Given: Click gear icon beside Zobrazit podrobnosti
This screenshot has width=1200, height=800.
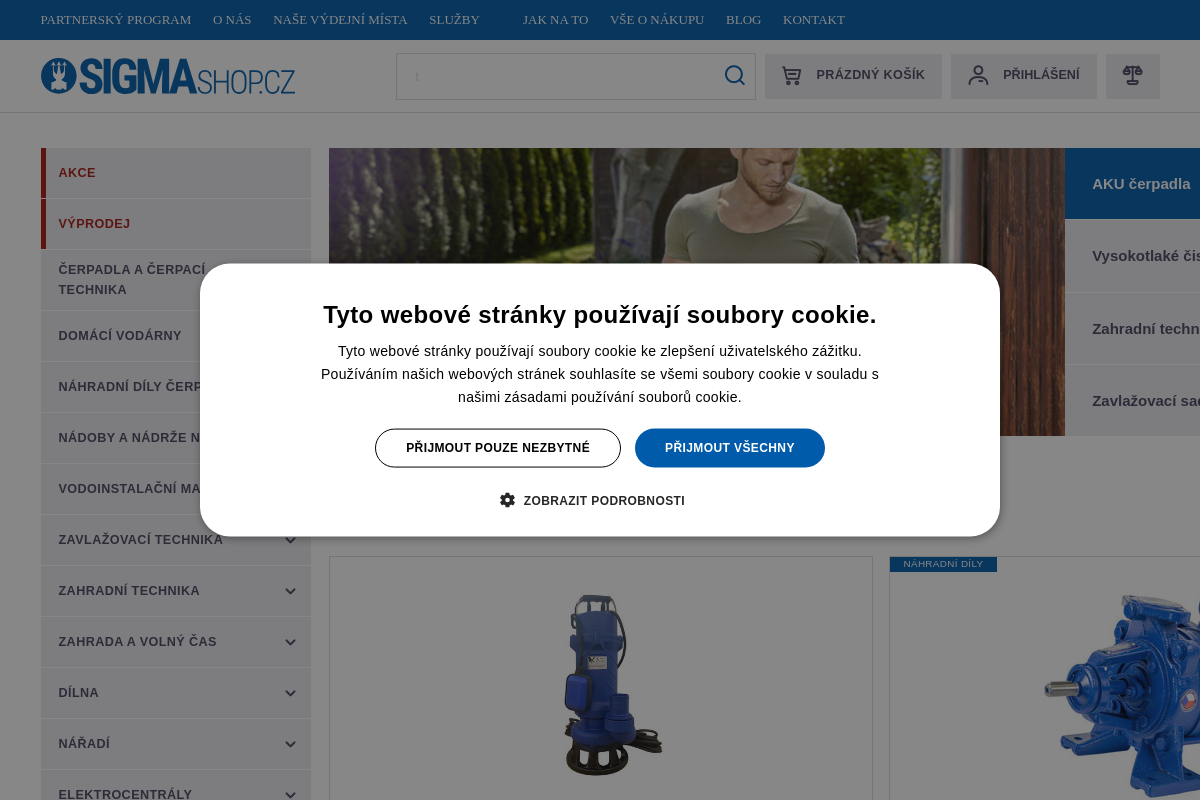Looking at the screenshot, I should click(507, 500).
